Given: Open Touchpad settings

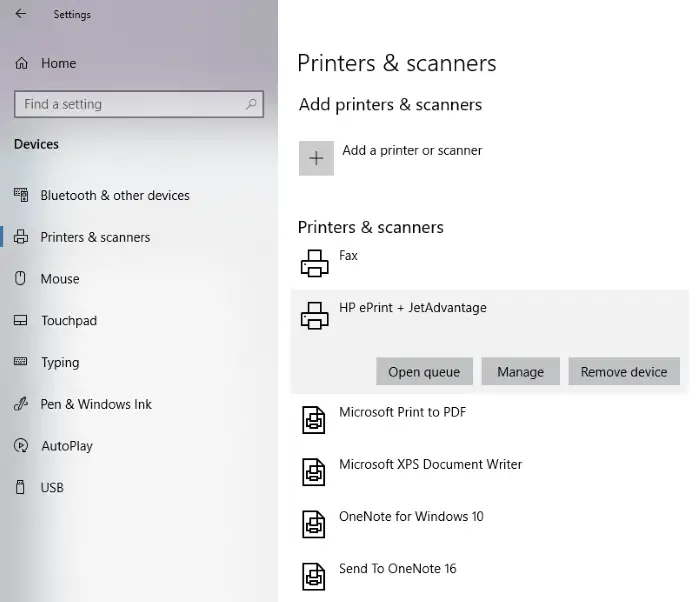Looking at the screenshot, I should (69, 321).
